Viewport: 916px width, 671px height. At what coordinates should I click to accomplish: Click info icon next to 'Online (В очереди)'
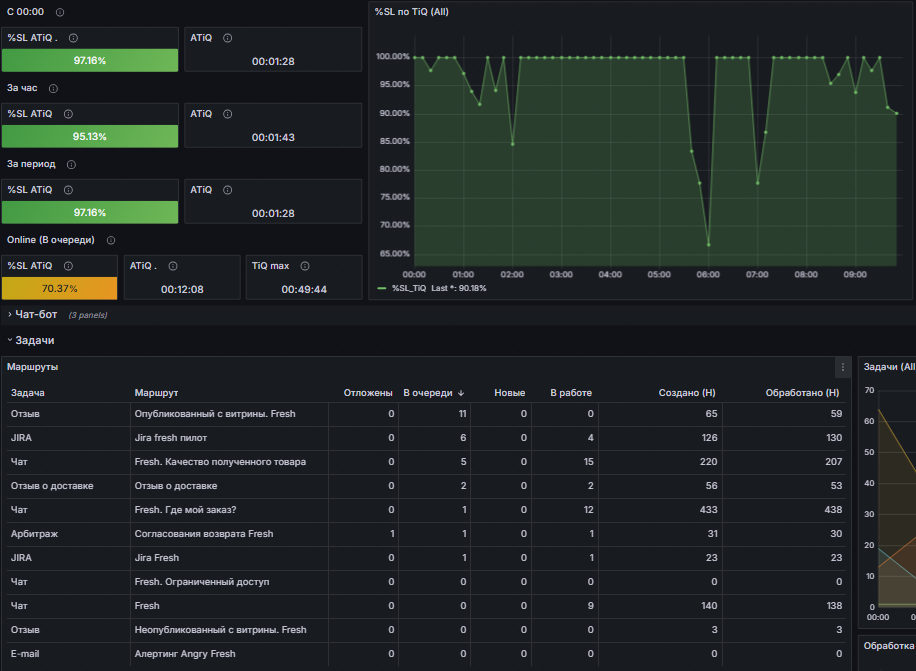point(111,241)
